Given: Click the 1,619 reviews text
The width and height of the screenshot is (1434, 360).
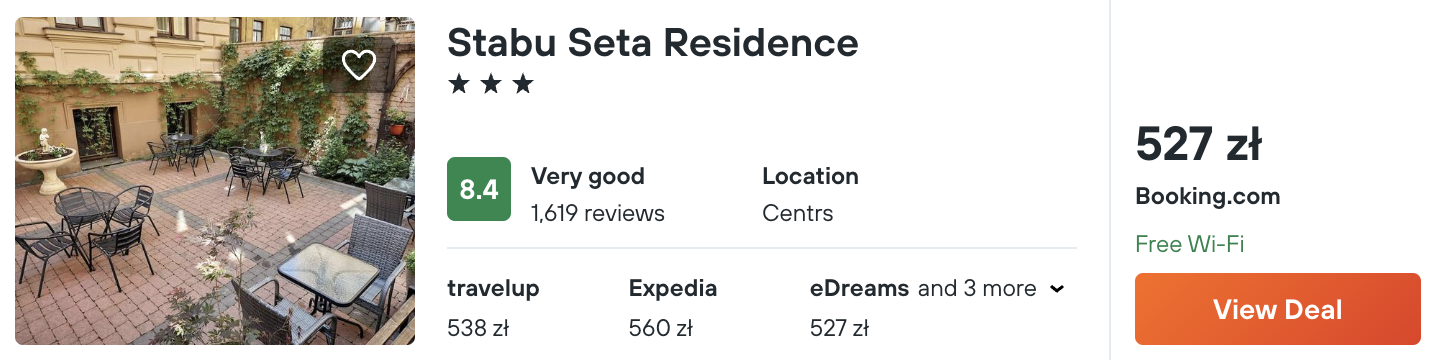Looking at the screenshot, I should [x=598, y=213].
